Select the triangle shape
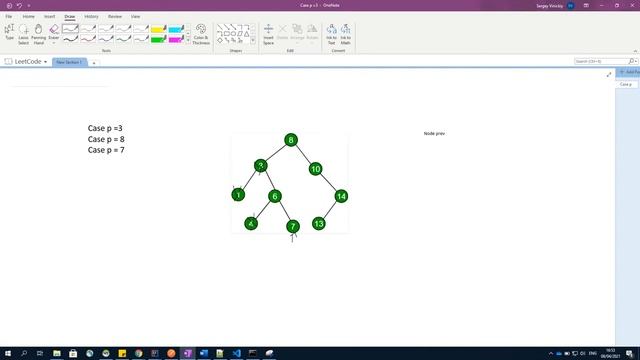The image size is (640, 360). click(247, 34)
